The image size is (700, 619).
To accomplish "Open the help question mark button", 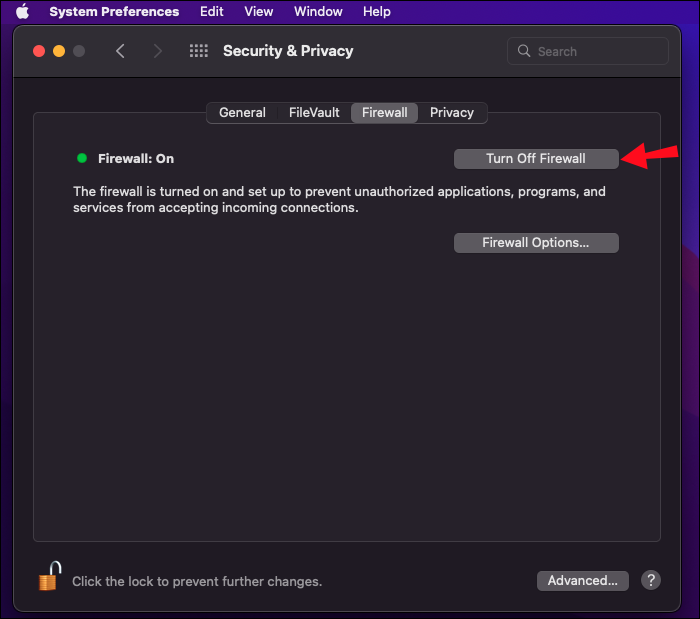I will coord(650,580).
